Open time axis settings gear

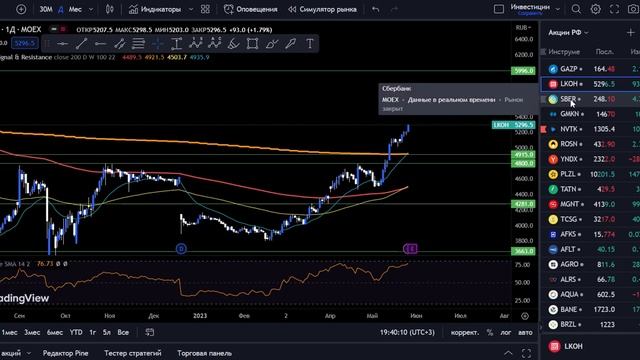click(525, 316)
